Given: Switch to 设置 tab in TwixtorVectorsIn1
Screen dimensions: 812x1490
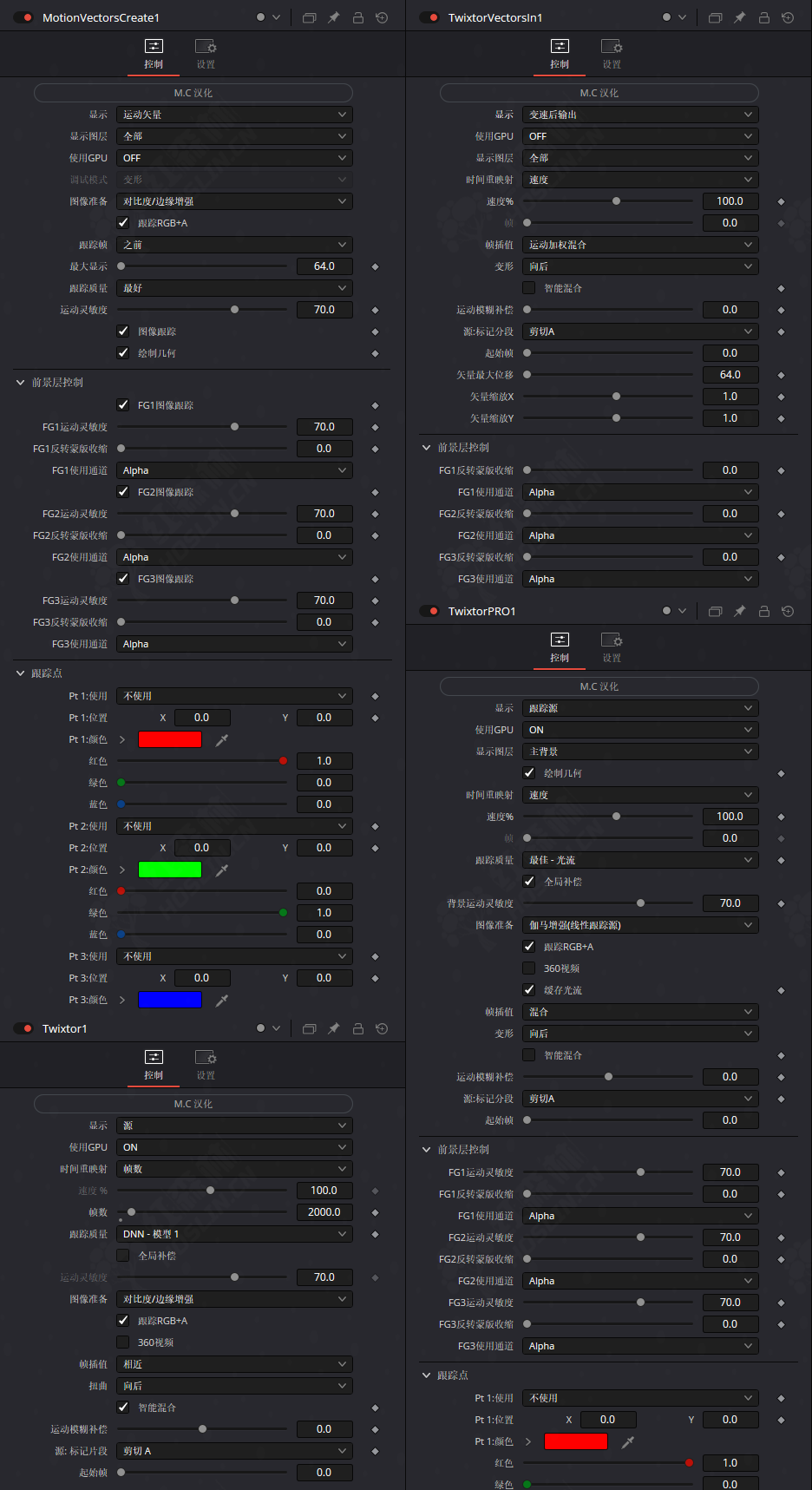Looking at the screenshot, I should click(612, 54).
